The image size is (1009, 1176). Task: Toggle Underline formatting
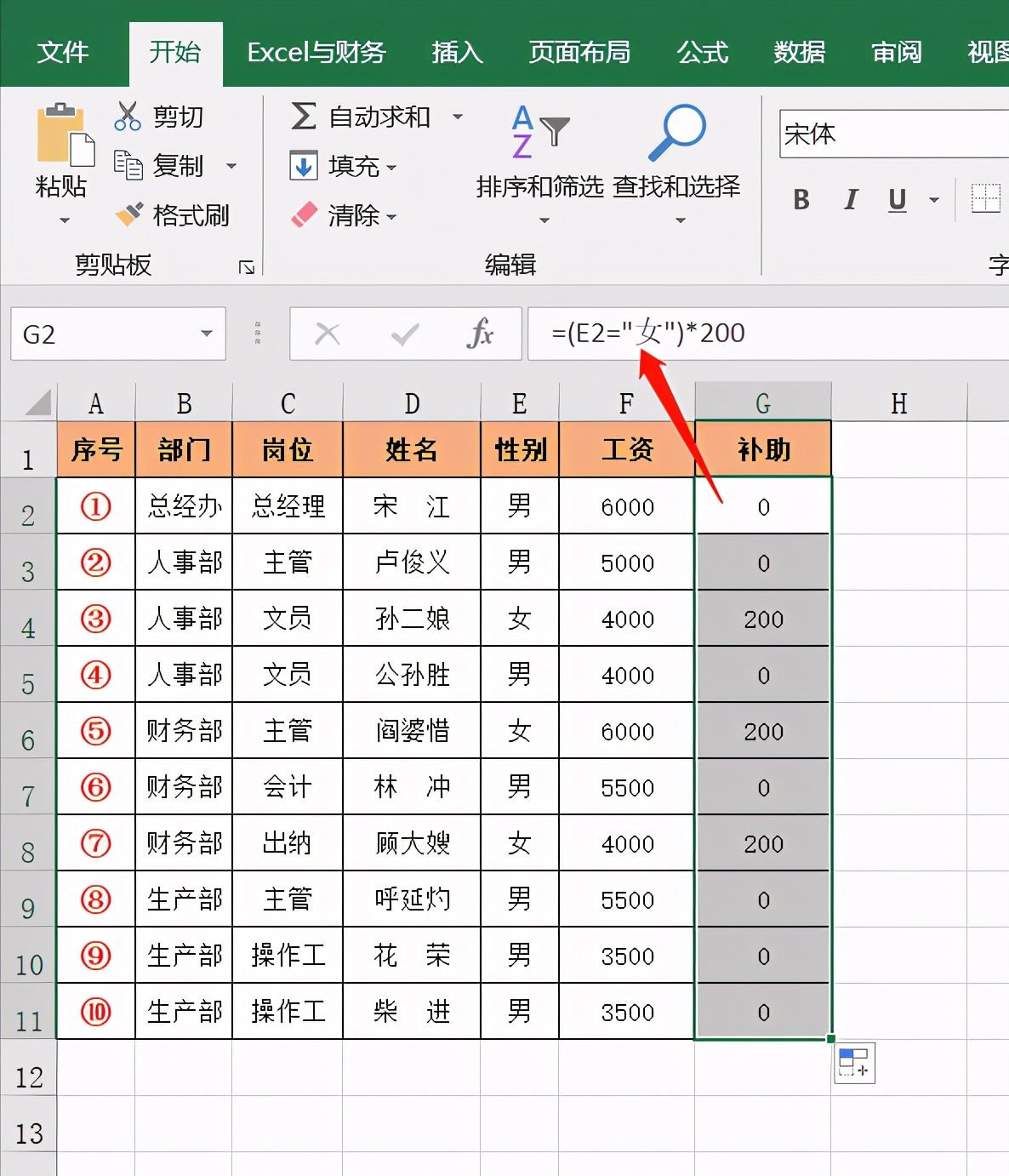coord(897,200)
